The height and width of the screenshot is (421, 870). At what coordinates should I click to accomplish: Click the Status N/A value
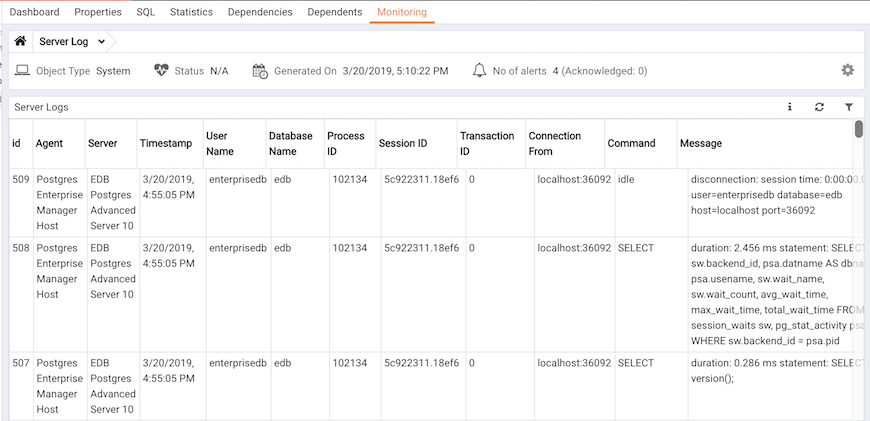coord(219,71)
